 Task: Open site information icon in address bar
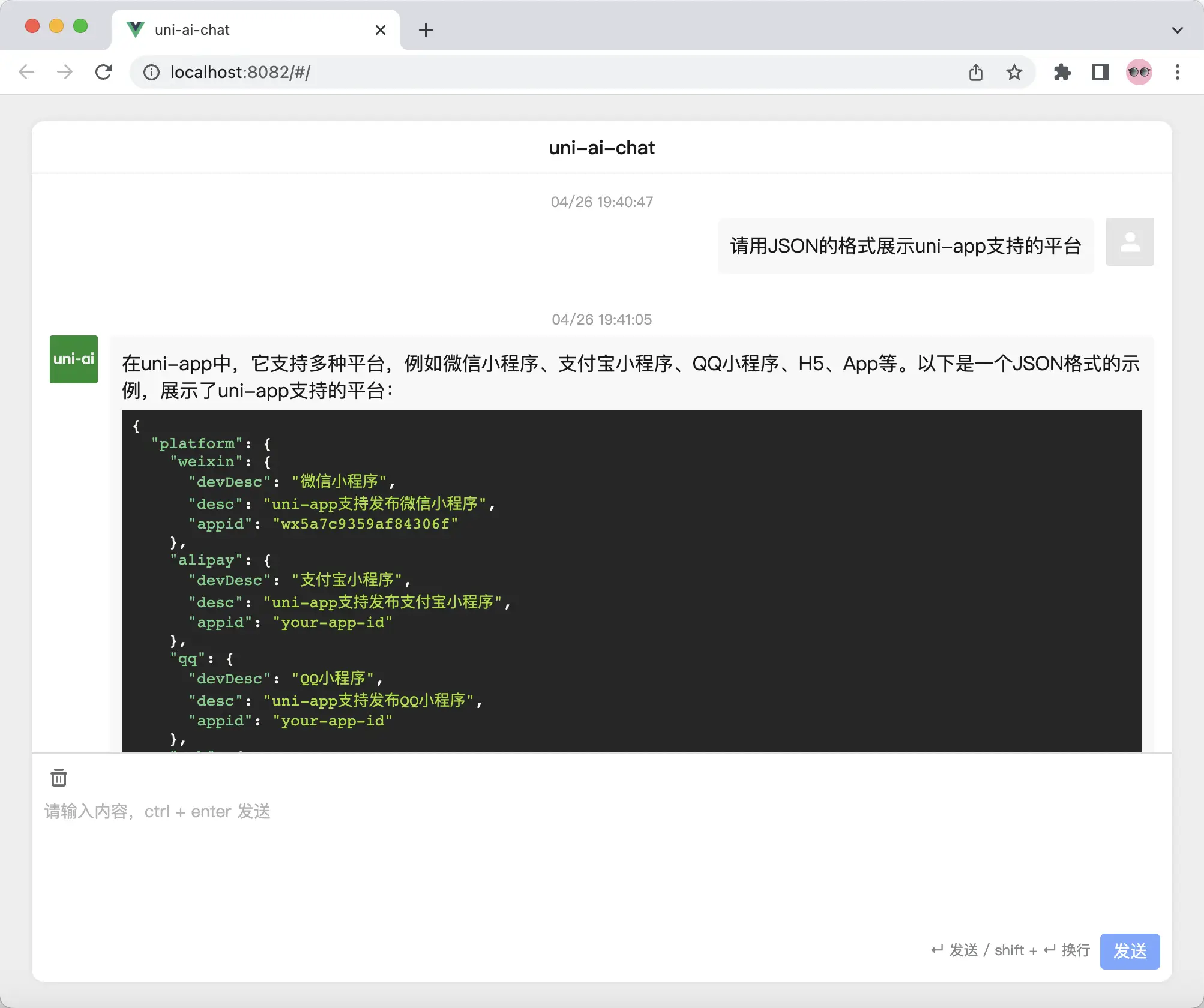point(151,73)
